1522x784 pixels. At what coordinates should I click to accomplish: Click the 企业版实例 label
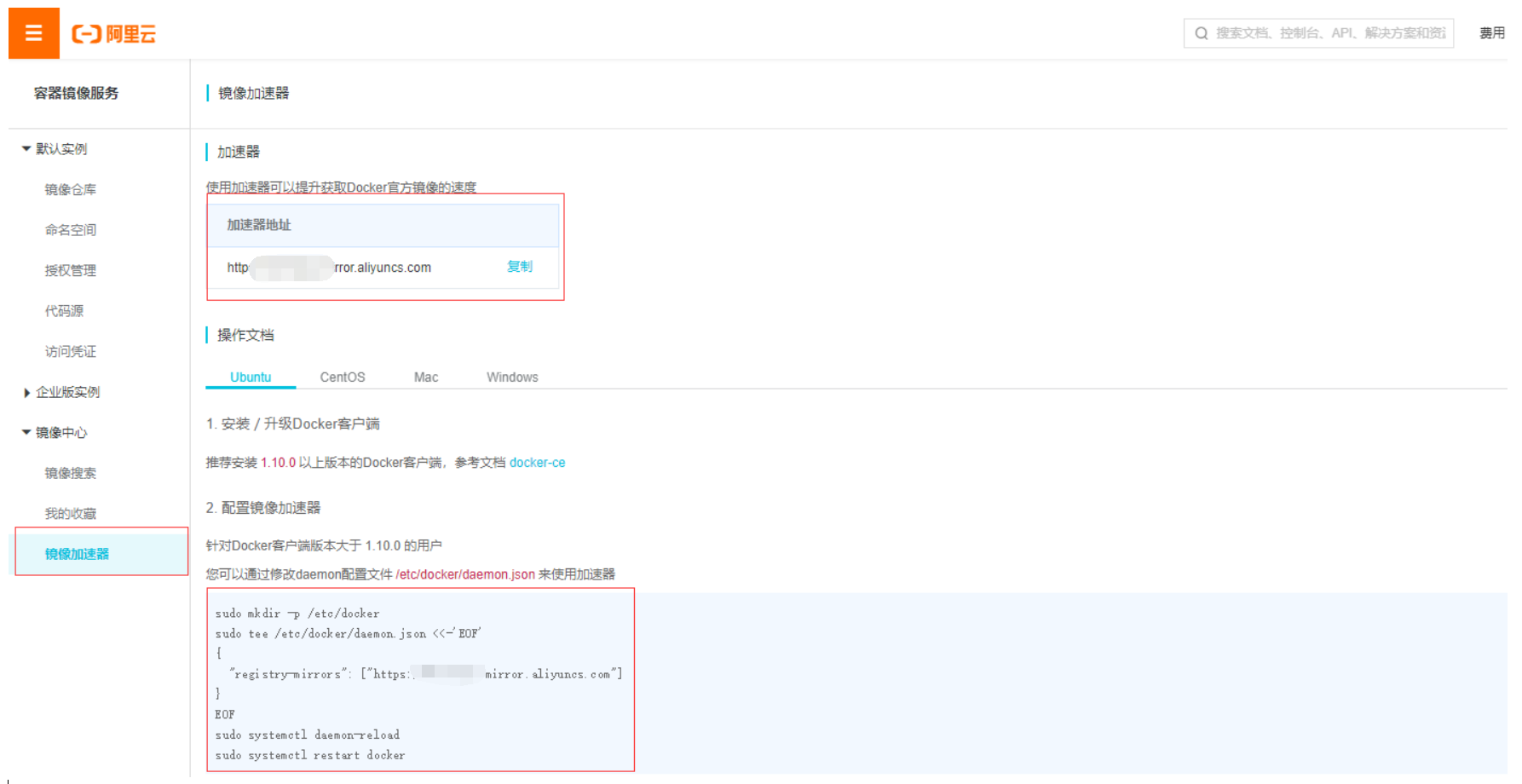68,392
